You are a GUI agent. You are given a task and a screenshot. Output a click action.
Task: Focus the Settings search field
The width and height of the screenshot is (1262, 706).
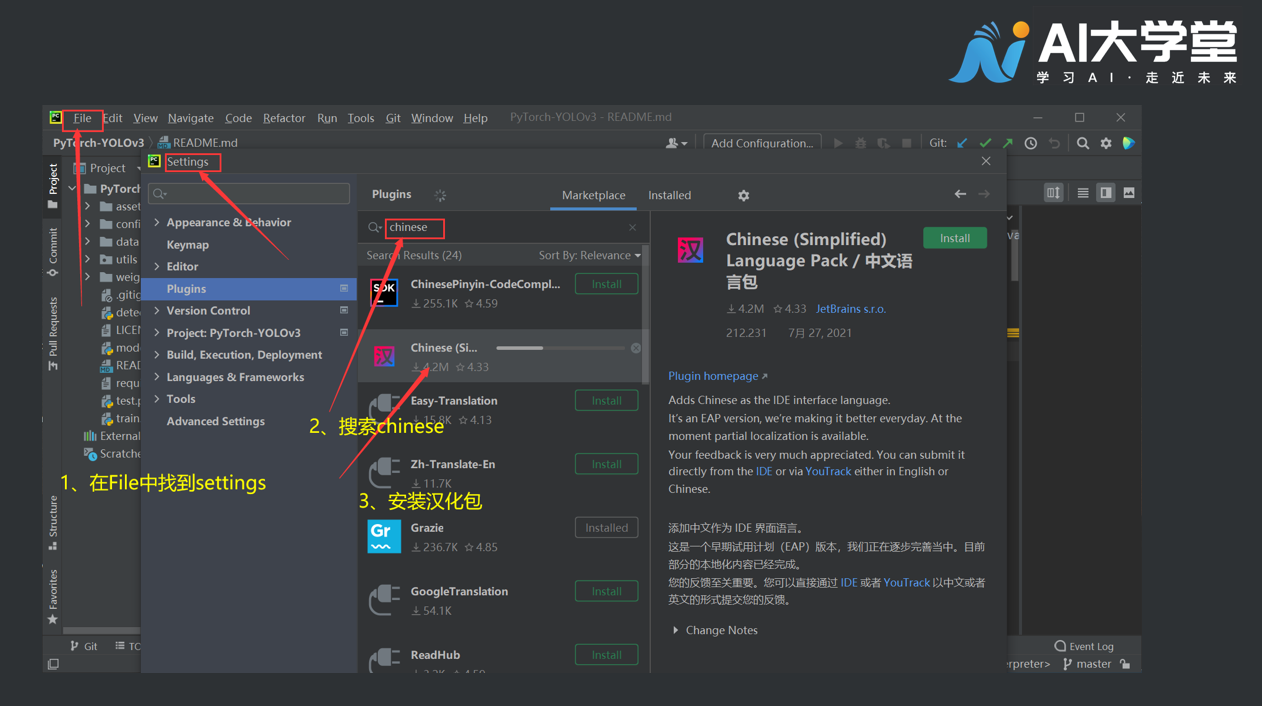click(x=249, y=193)
